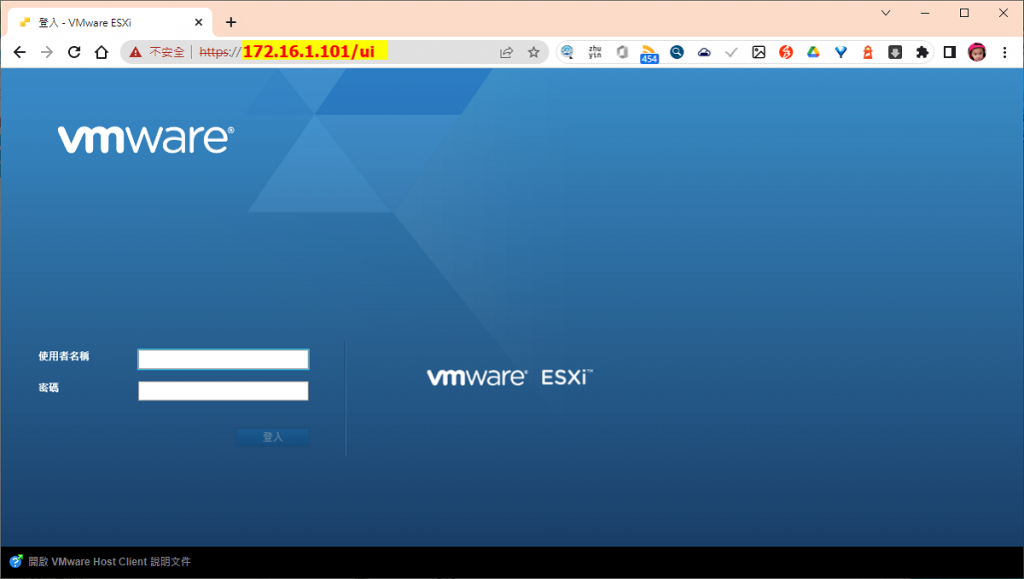Viewport: 1024px width, 579px height.
Task: Open the Chrome profile avatar
Action: 977,52
